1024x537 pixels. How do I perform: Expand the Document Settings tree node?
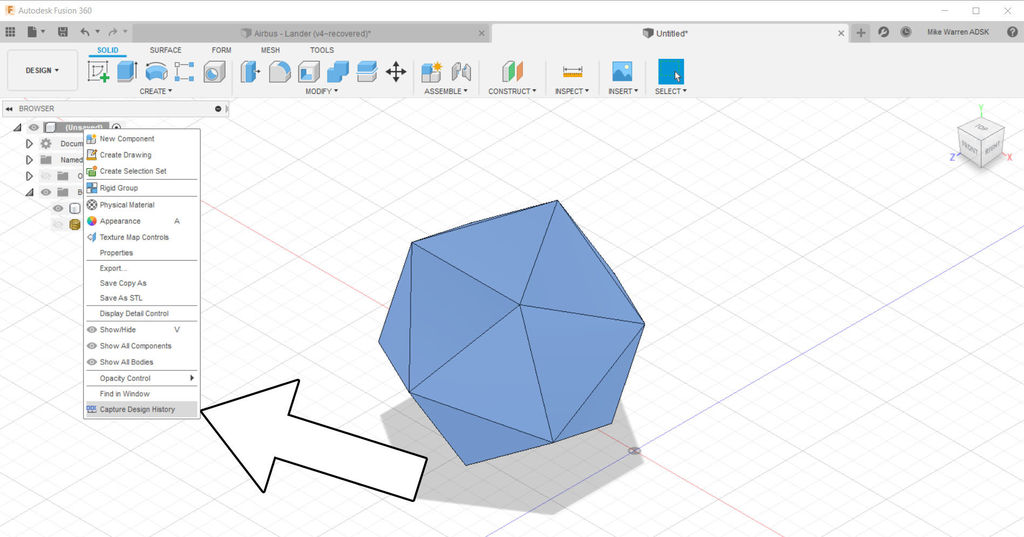coord(29,144)
